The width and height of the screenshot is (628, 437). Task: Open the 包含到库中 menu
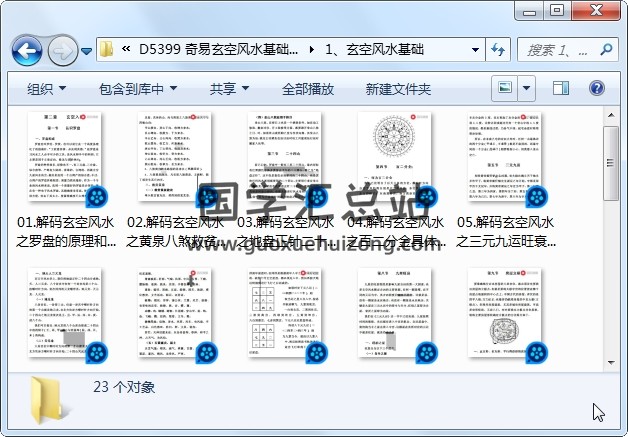coord(138,88)
